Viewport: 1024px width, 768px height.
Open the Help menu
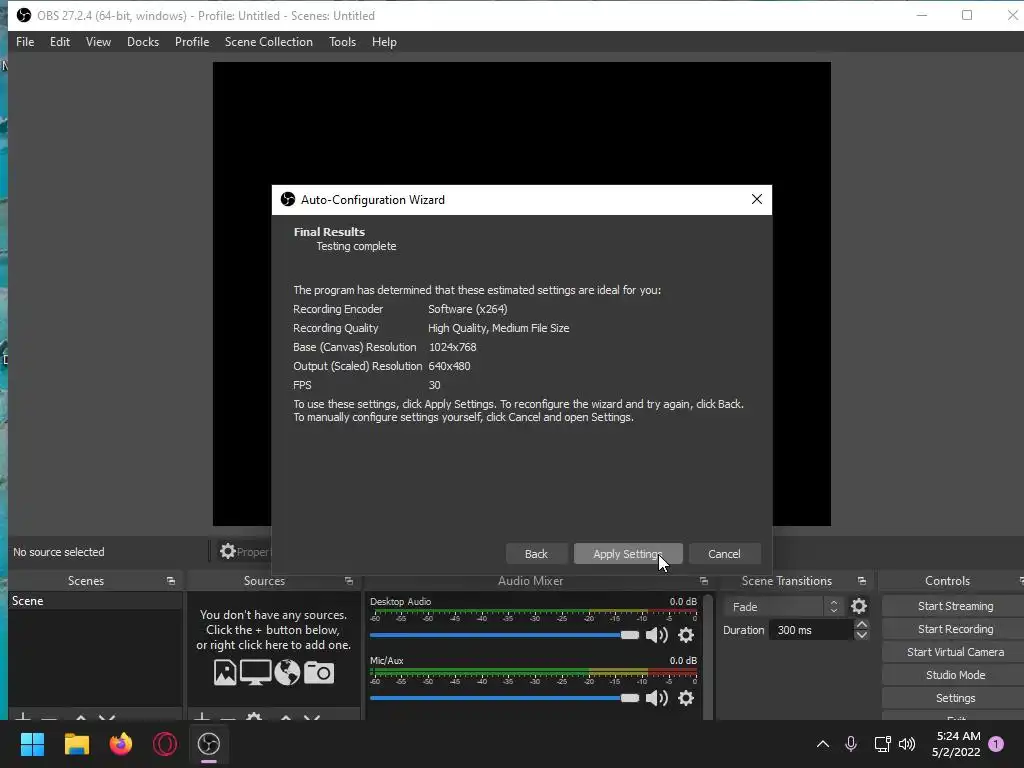pyautogui.click(x=384, y=42)
